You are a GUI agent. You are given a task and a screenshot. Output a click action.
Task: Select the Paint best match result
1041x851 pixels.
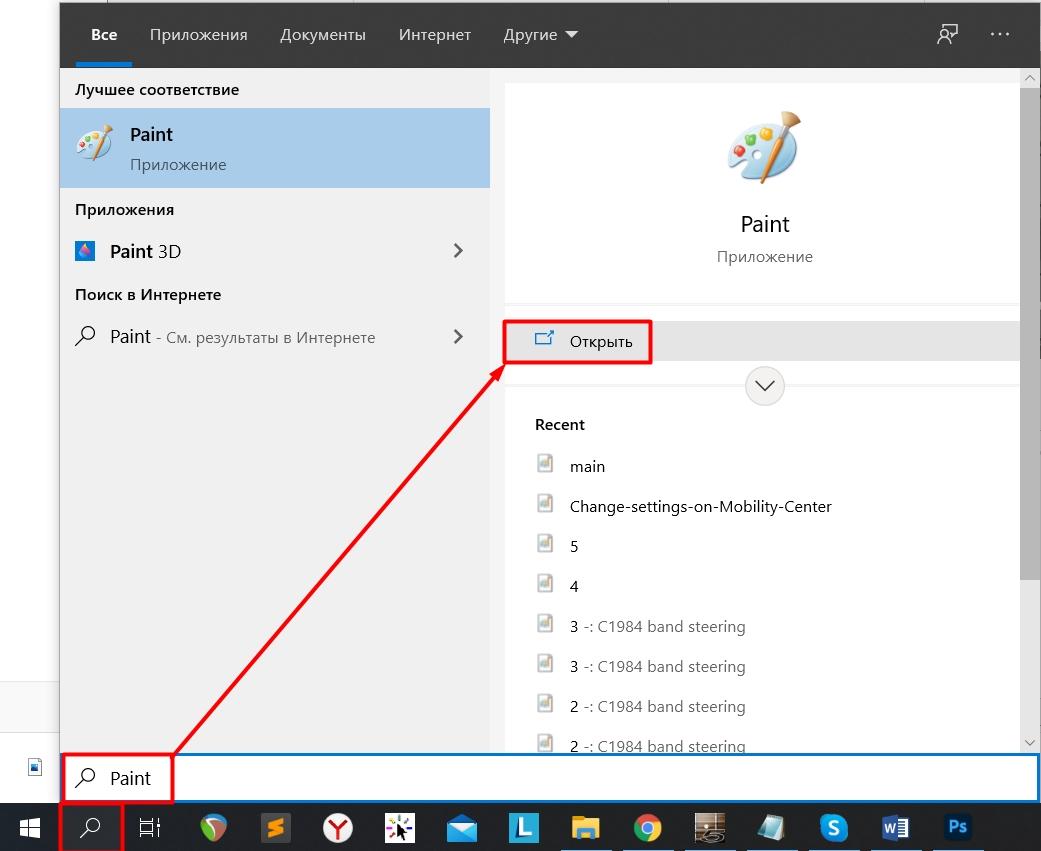[x=275, y=148]
